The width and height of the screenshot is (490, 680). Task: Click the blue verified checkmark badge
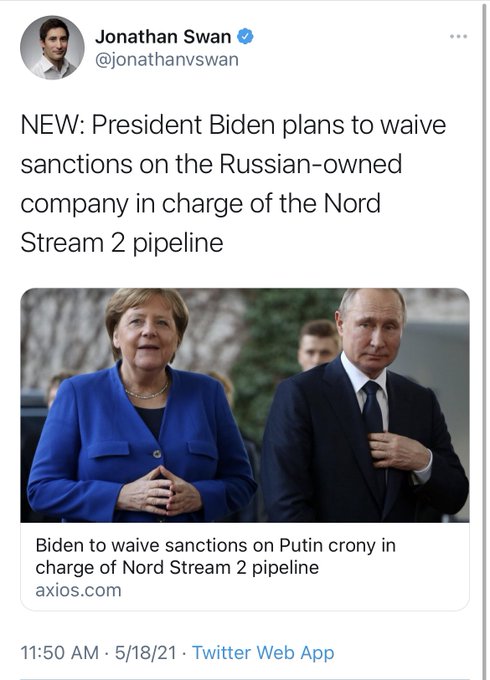pos(245,36)
